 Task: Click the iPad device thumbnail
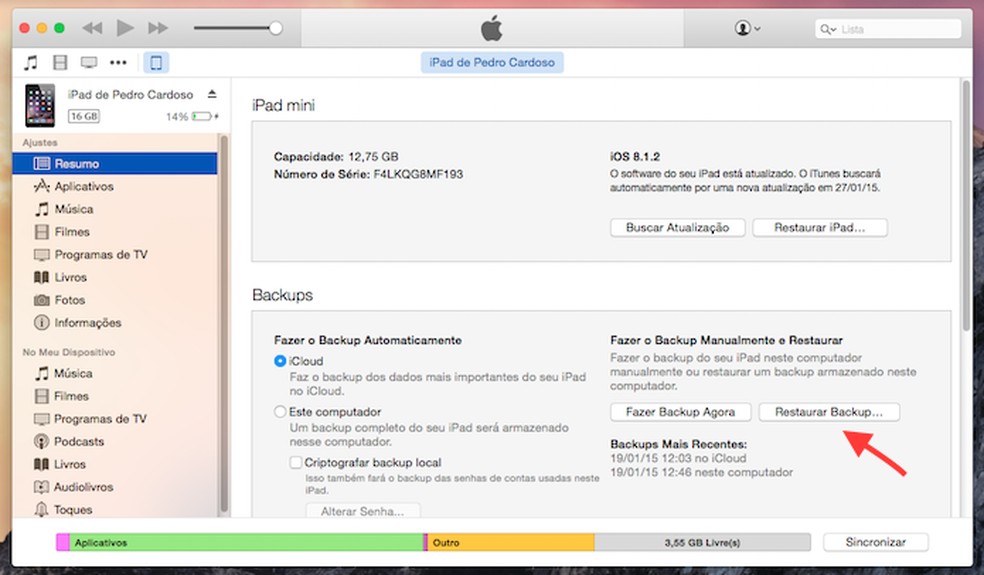click(x=40, y=105)
